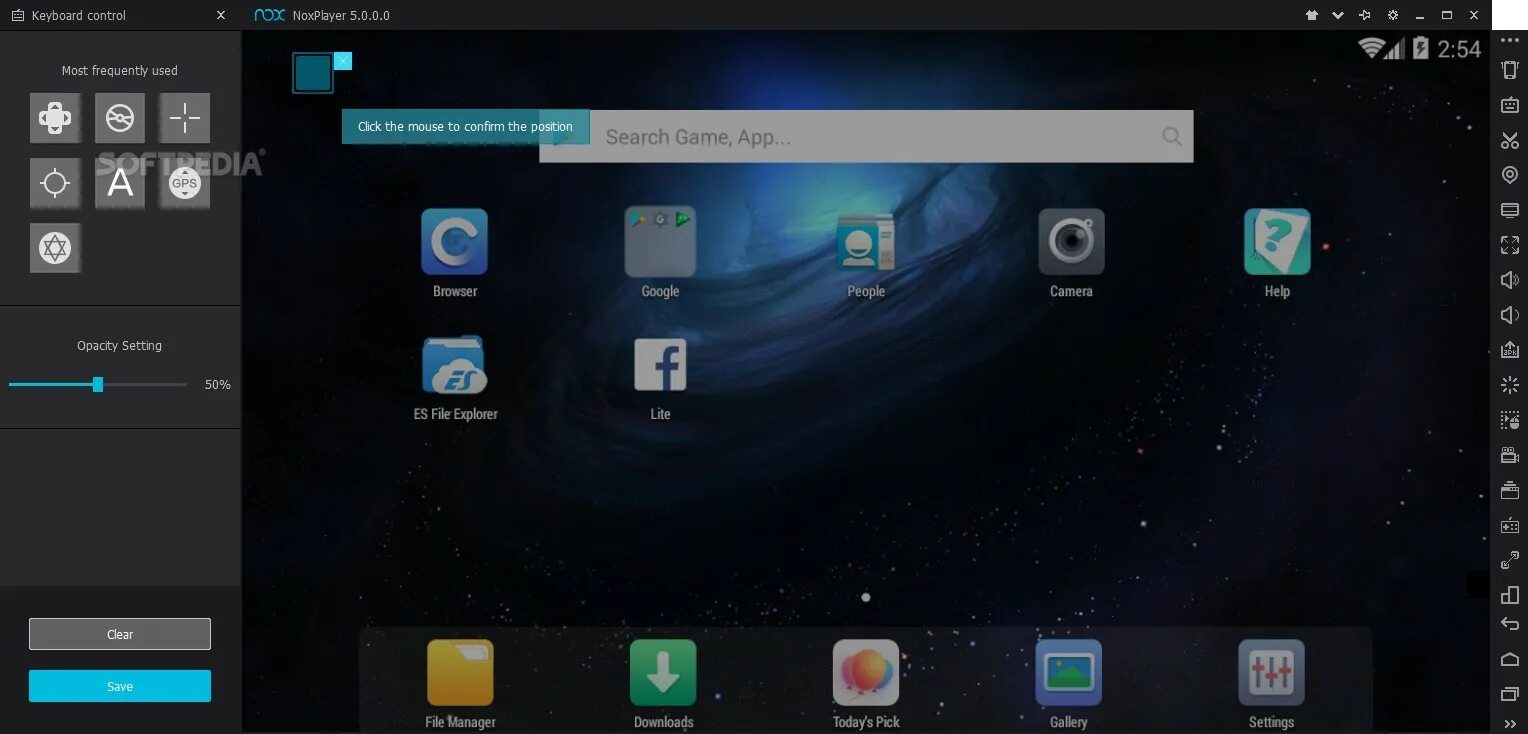
Task: Open the recent apps button
Action: click(x=1510, y=694)
